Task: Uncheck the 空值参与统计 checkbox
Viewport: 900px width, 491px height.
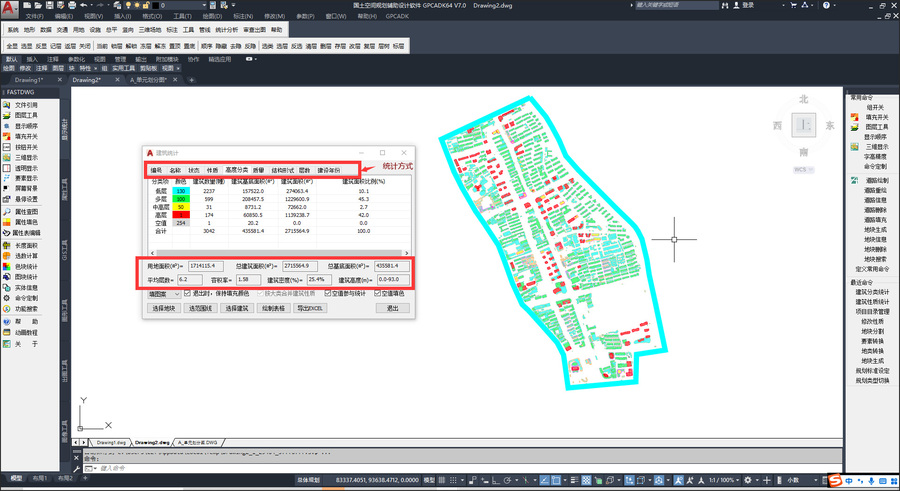Action: pos(328,293)
